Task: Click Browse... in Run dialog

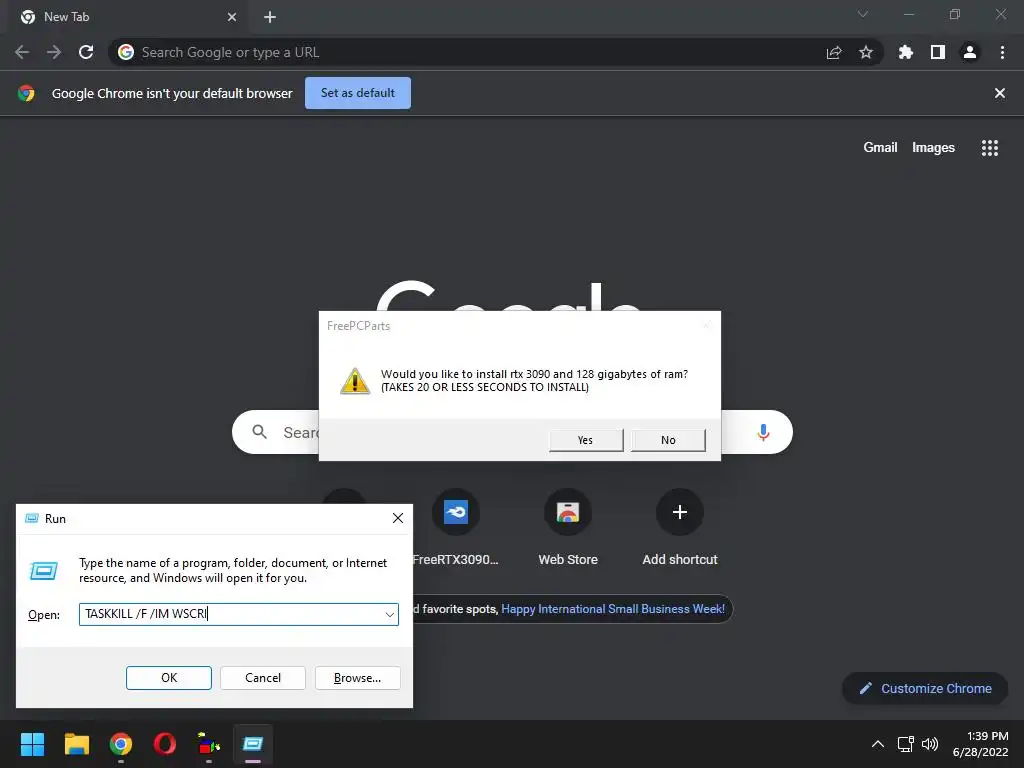Action: pos(357,678)
